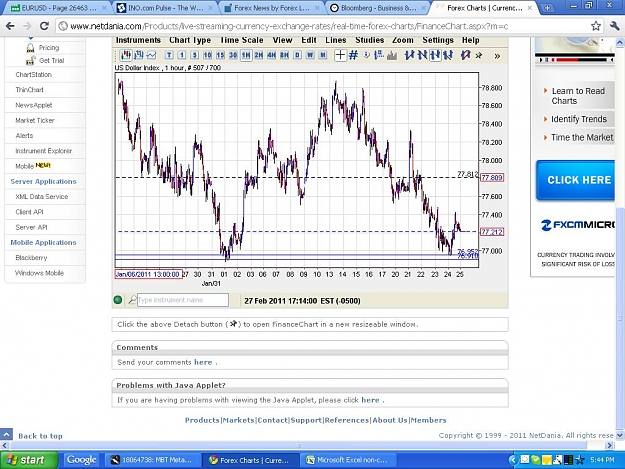
Task: Click Back to top link
Action: click(40, 436)
